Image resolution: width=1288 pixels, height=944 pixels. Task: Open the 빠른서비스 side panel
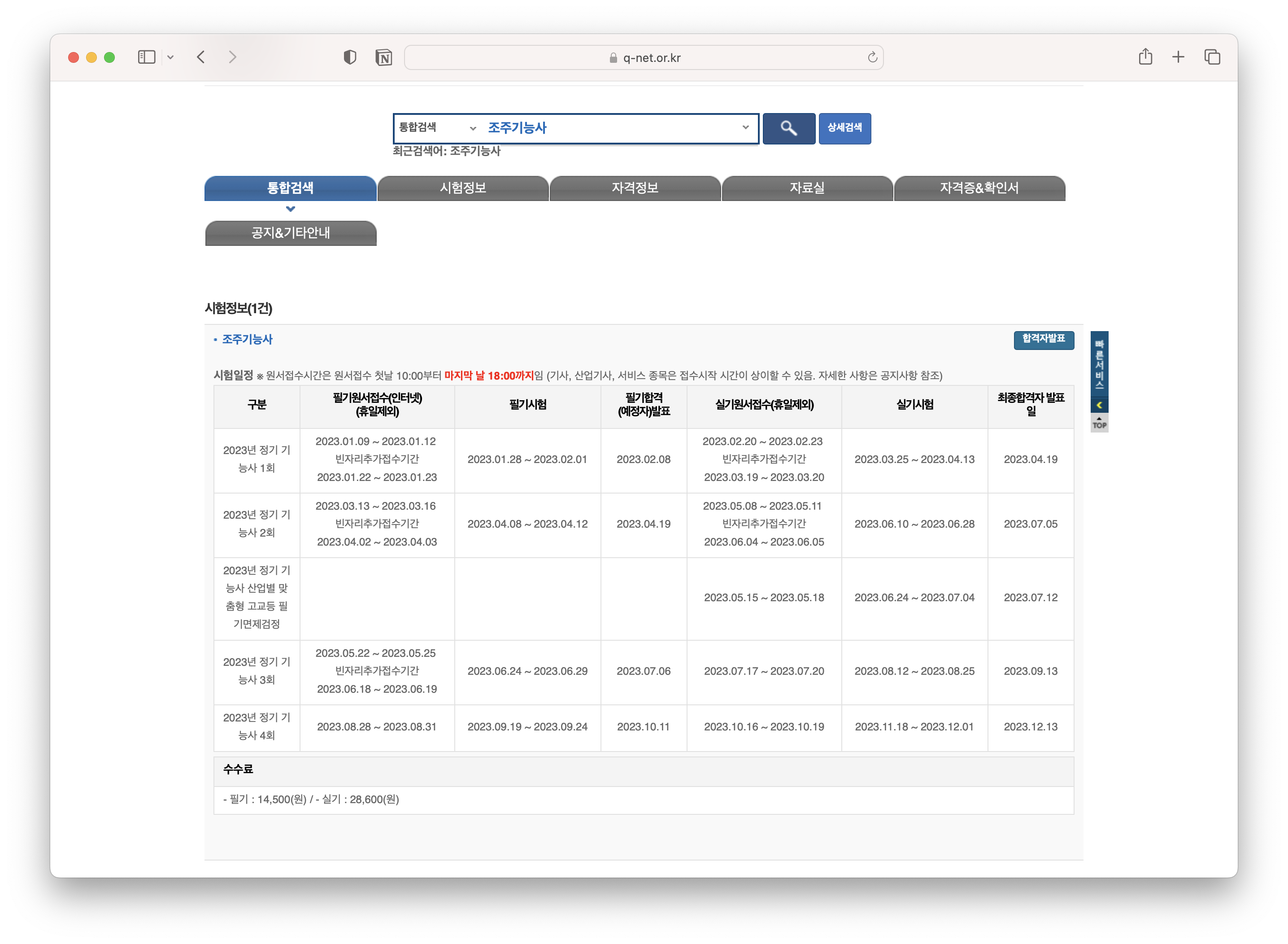point(1099,364)
